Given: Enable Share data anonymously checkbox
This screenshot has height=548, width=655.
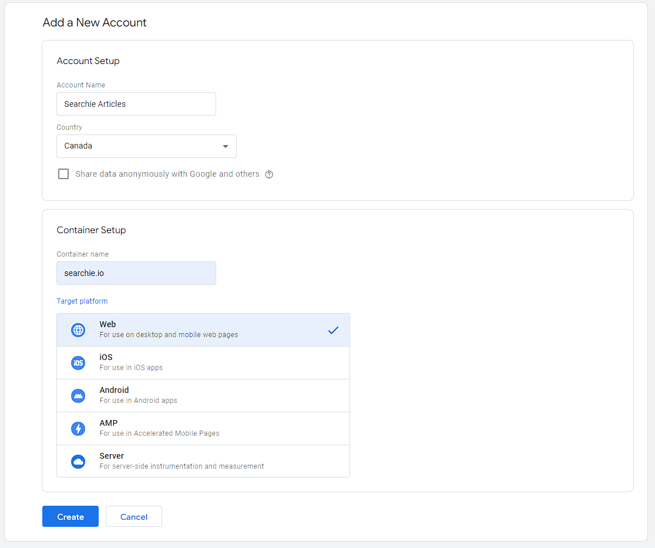Looking at the screenshot, I should click(63, 174).
